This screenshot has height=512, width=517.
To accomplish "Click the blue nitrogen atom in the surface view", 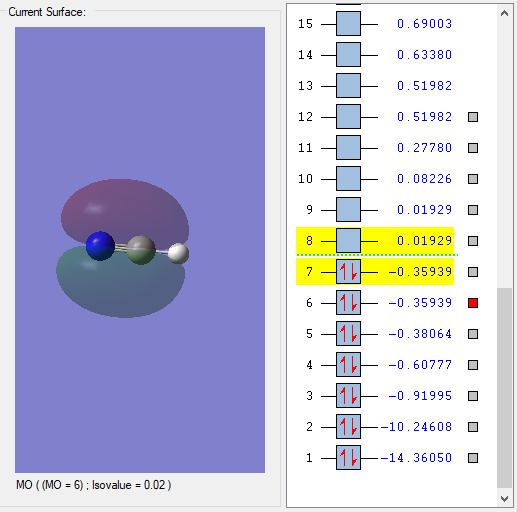I will (x=100, y=246).
